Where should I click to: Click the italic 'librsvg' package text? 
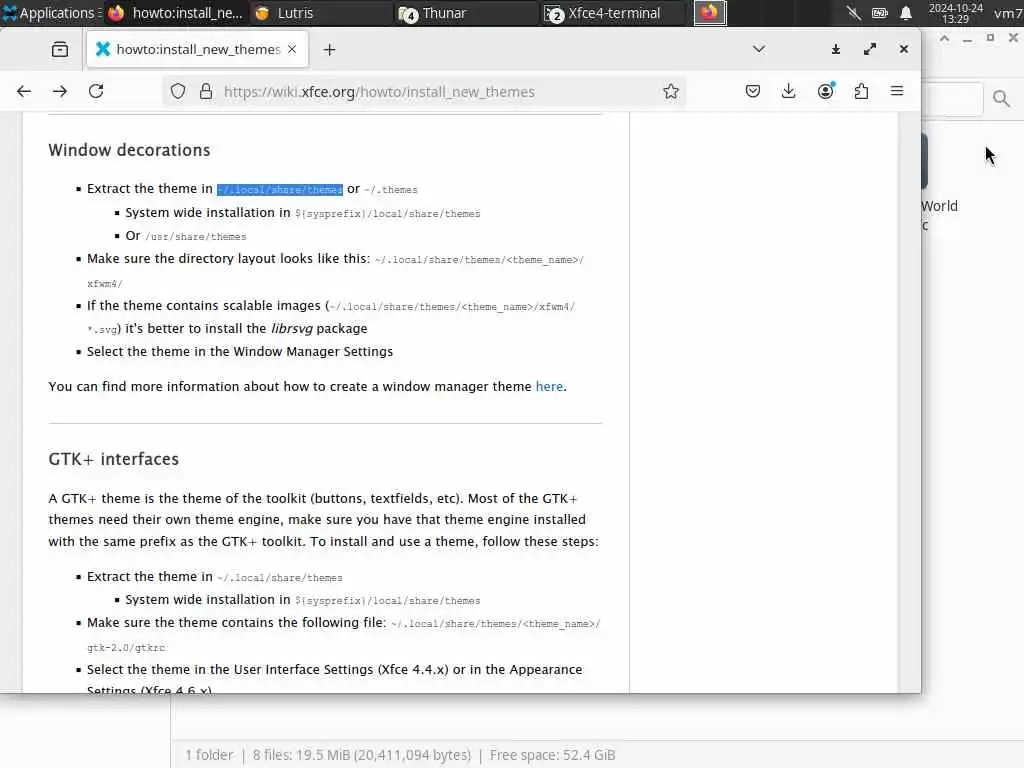pyautogui.click(x=292, y=328)
